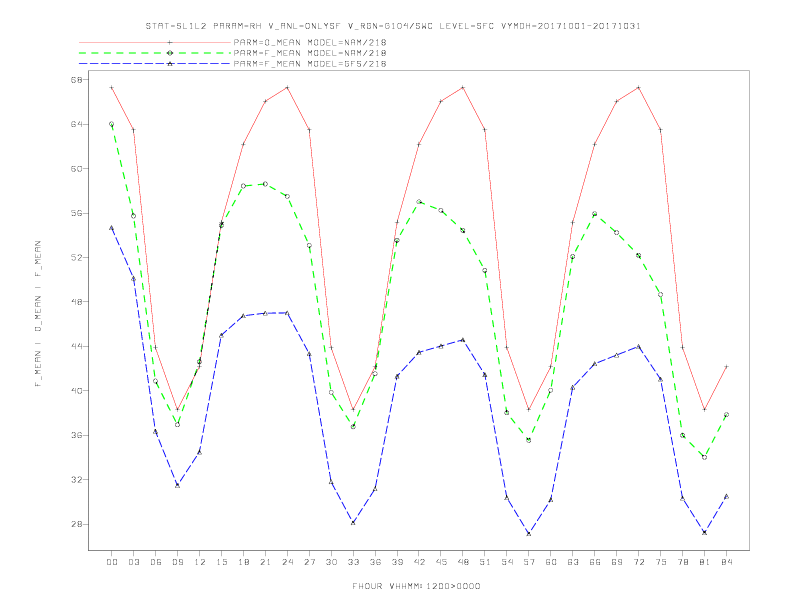The width and height of the screenshot is (792, 612).
Task: Click x-axis forecast hour label 24
Action: click(287, 562)
